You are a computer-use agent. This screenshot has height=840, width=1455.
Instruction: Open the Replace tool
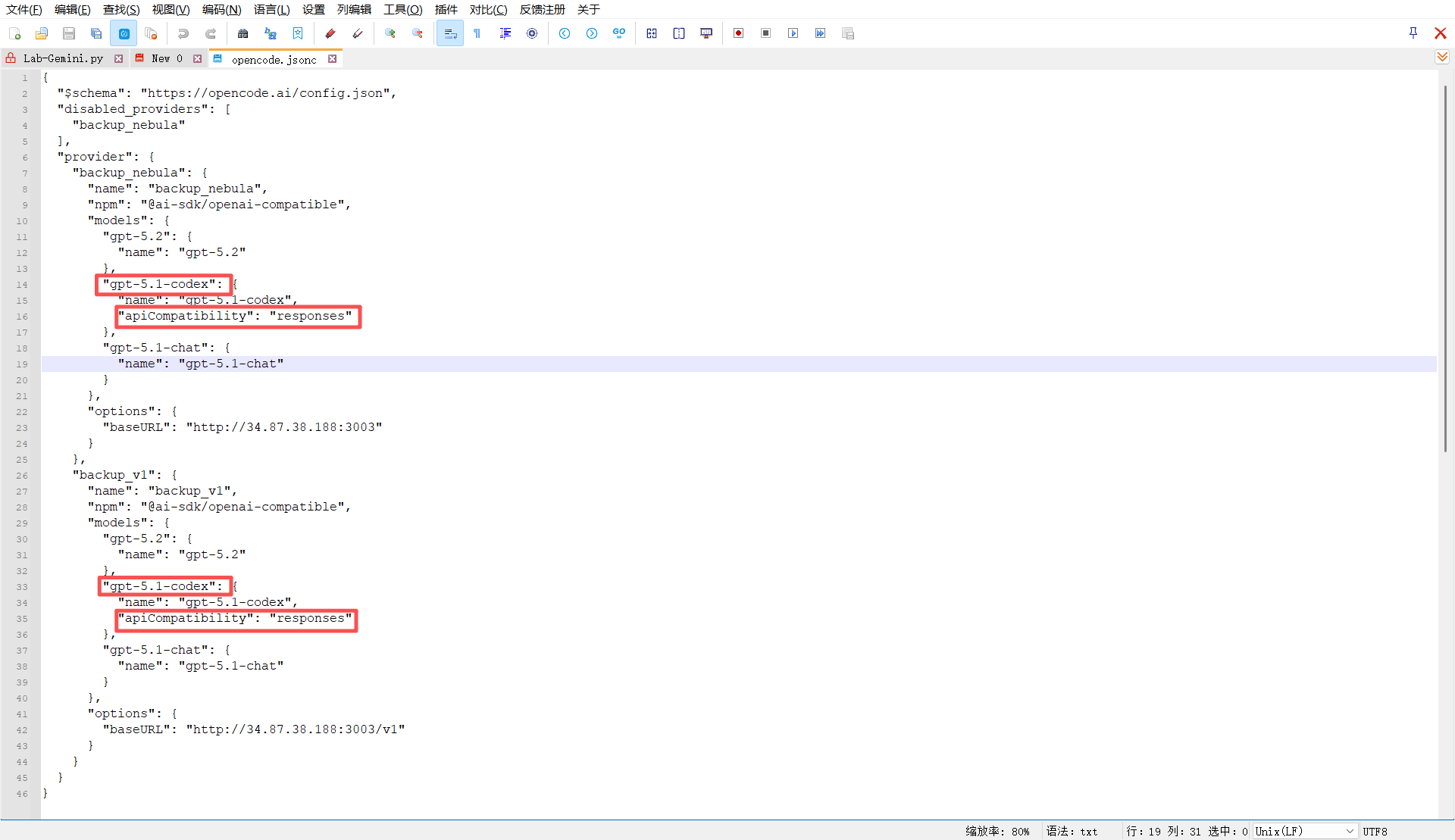(271, 33)
